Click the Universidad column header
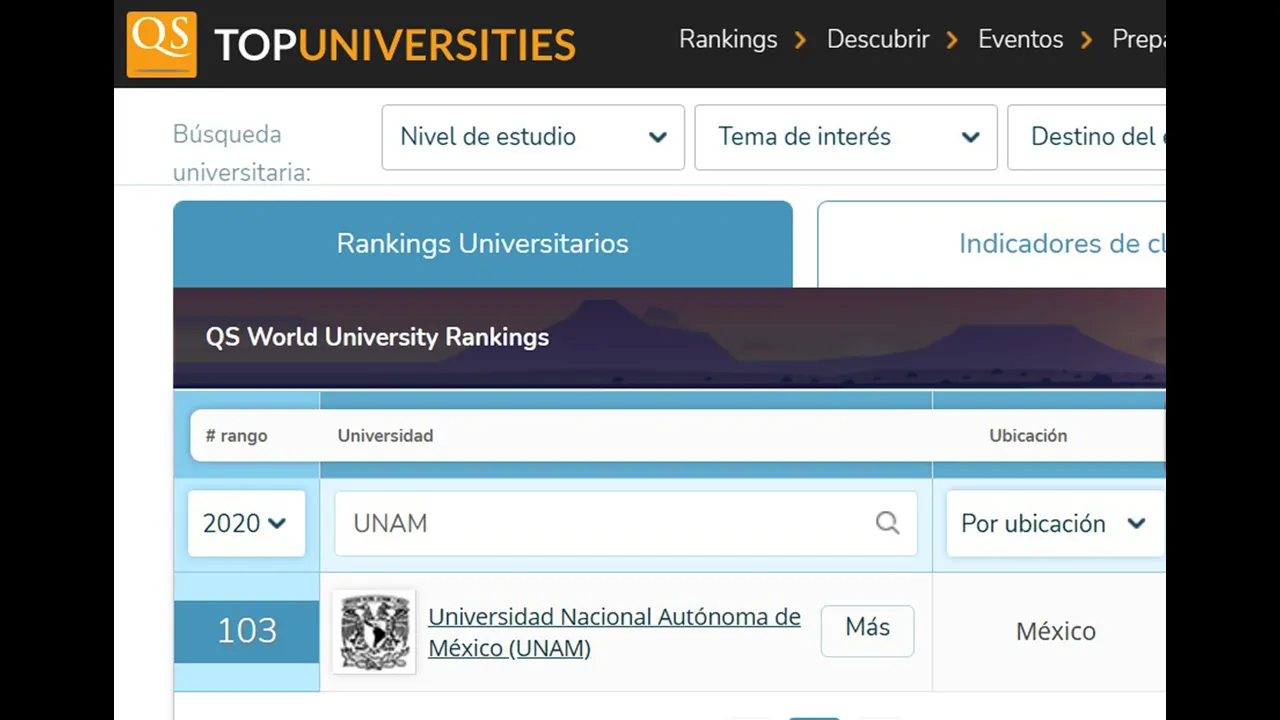The image size is (1280, 720). pos(385,436)
